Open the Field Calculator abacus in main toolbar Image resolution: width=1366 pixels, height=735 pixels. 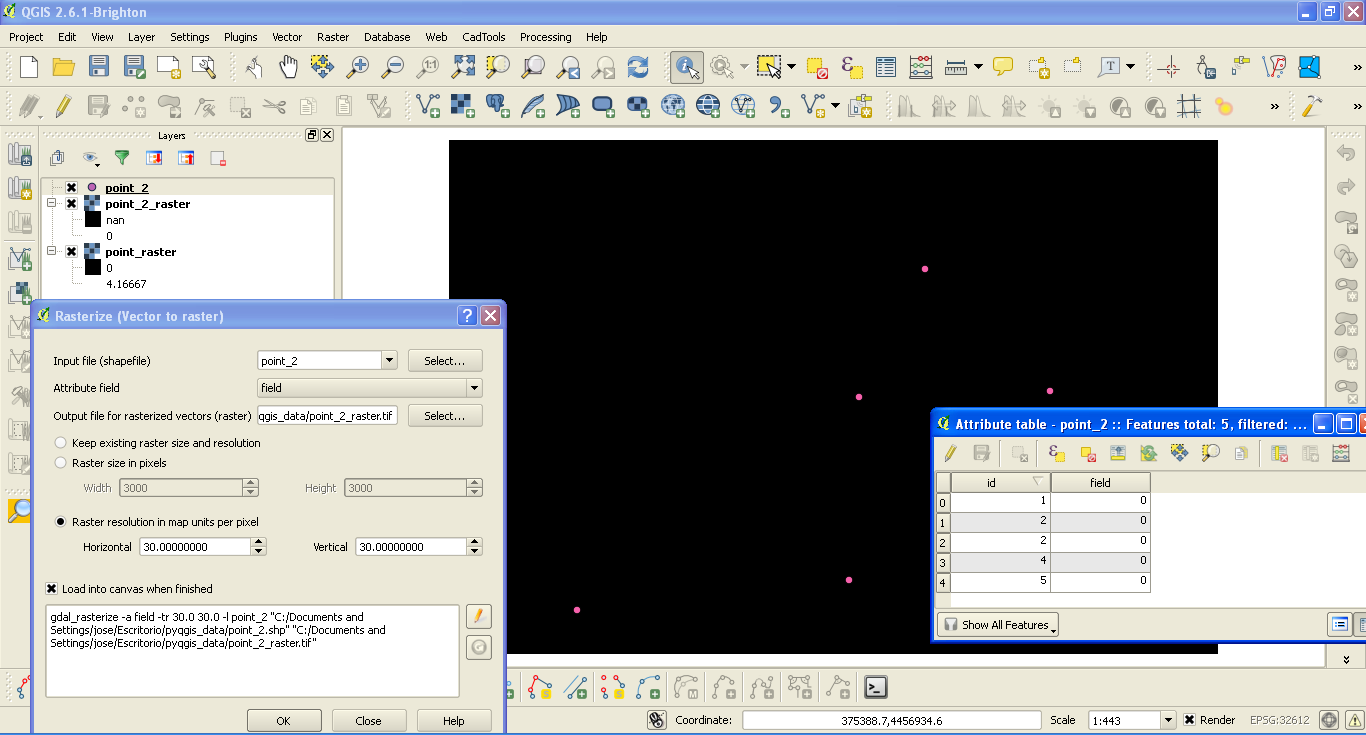[921, 67]
